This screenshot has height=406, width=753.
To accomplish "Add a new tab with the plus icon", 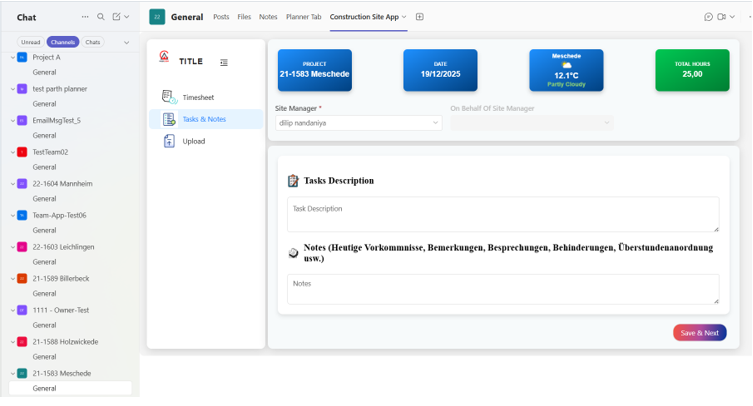I will coord(420,17).
